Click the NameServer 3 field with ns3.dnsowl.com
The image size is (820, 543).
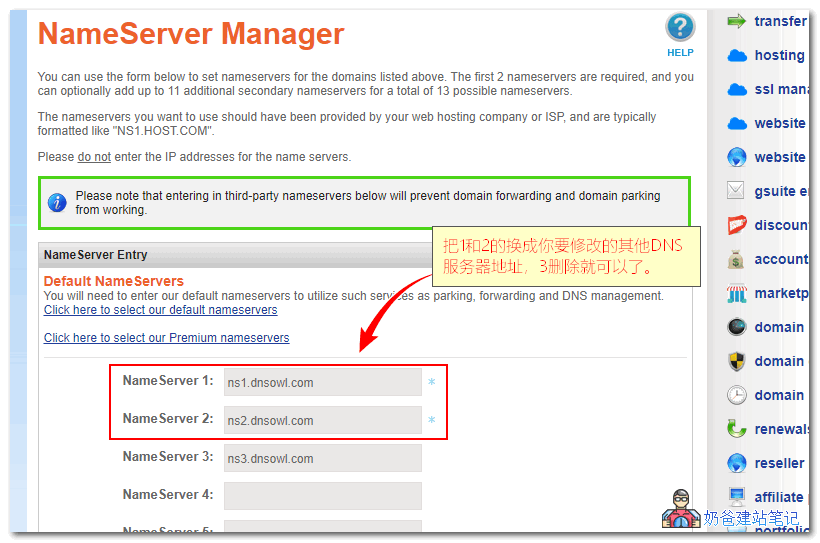click(322, 458)
